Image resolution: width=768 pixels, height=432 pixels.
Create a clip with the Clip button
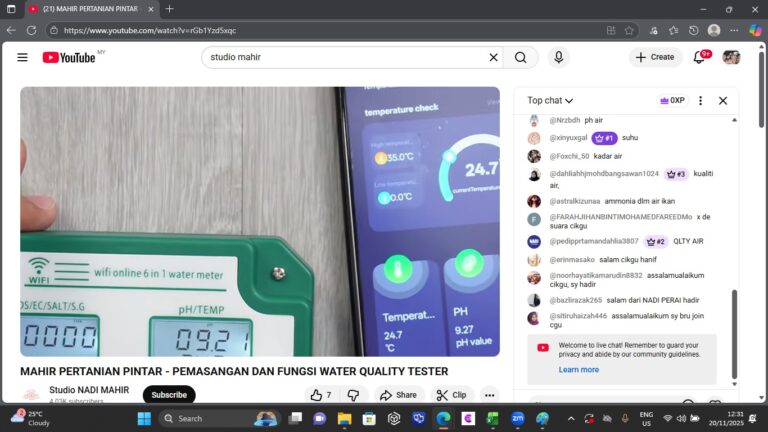[452, 395]
